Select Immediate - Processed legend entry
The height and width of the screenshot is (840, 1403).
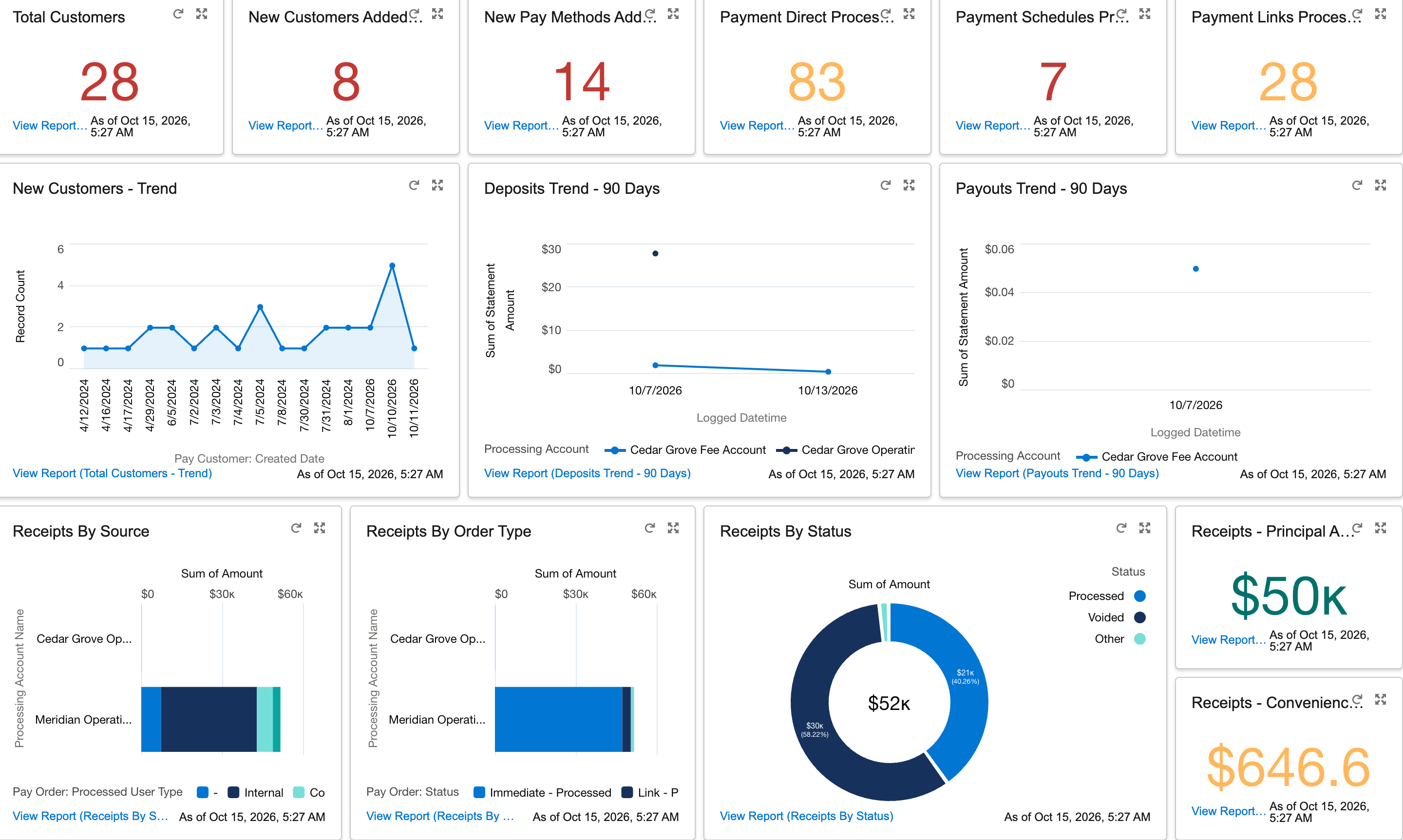click(542, 792)
